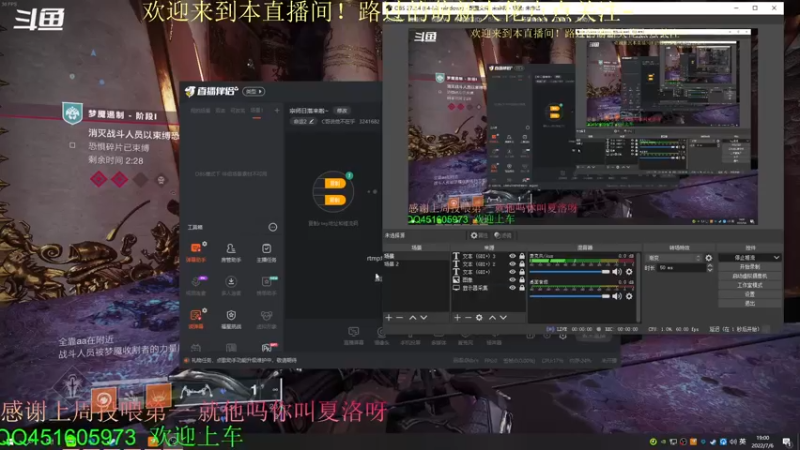Select 文本 (GDI+) 3 source row
Screen dimensions: 800x450
tap(489, 256)
